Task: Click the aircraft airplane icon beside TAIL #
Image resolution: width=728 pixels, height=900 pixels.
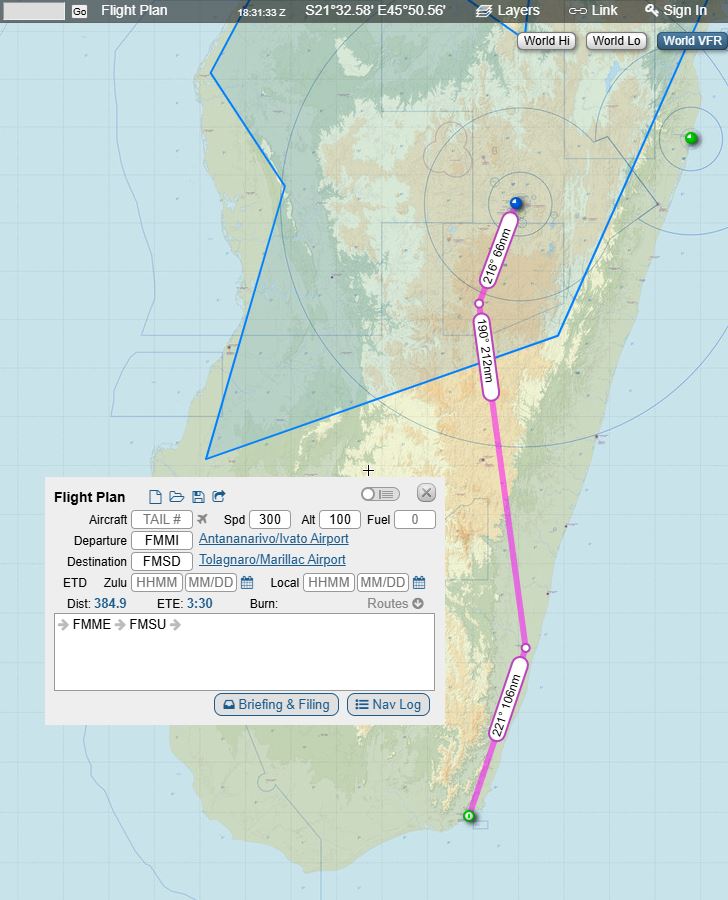Action: [202, 519]
